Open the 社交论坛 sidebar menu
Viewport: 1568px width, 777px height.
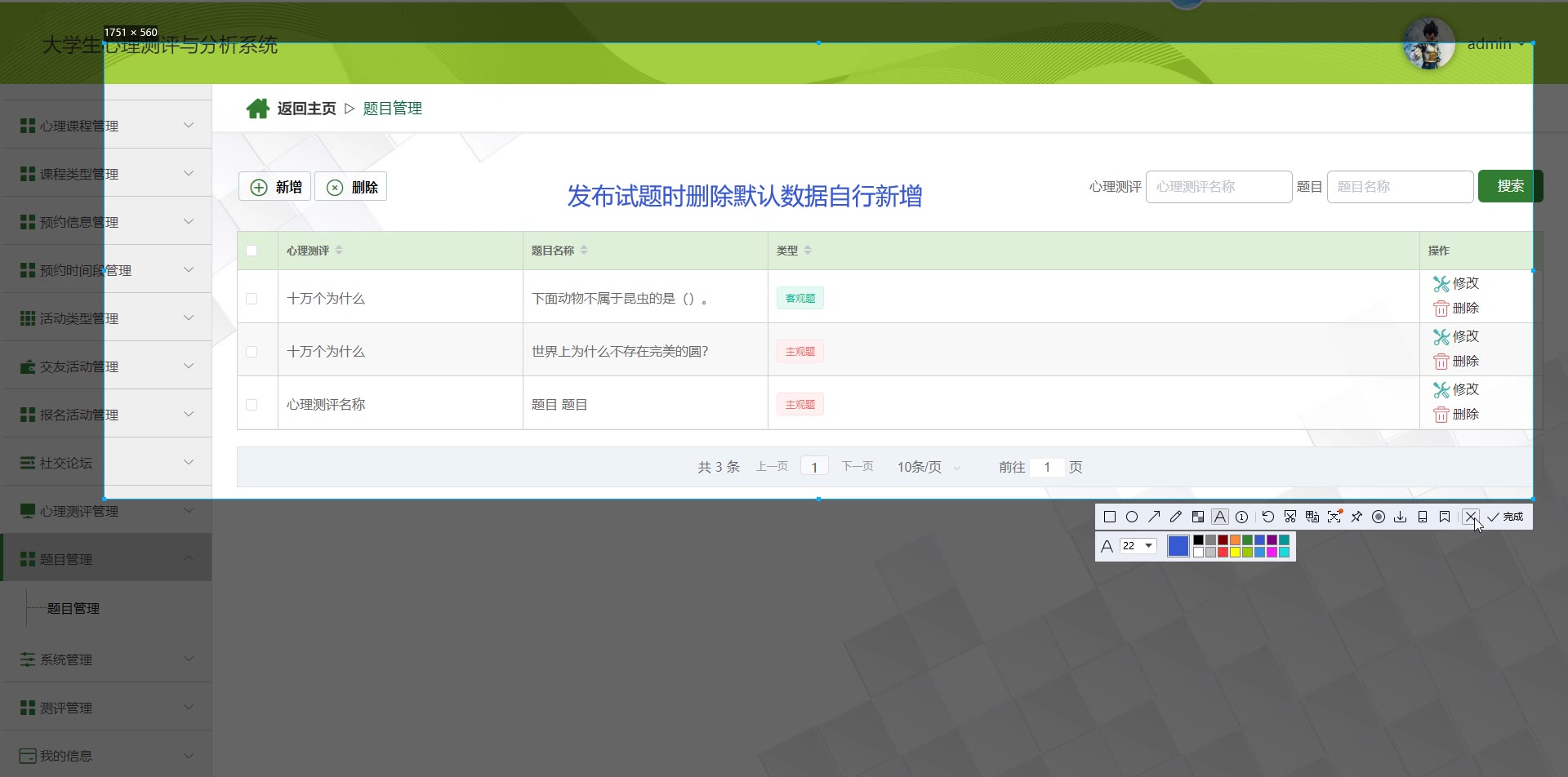(106, 462)
